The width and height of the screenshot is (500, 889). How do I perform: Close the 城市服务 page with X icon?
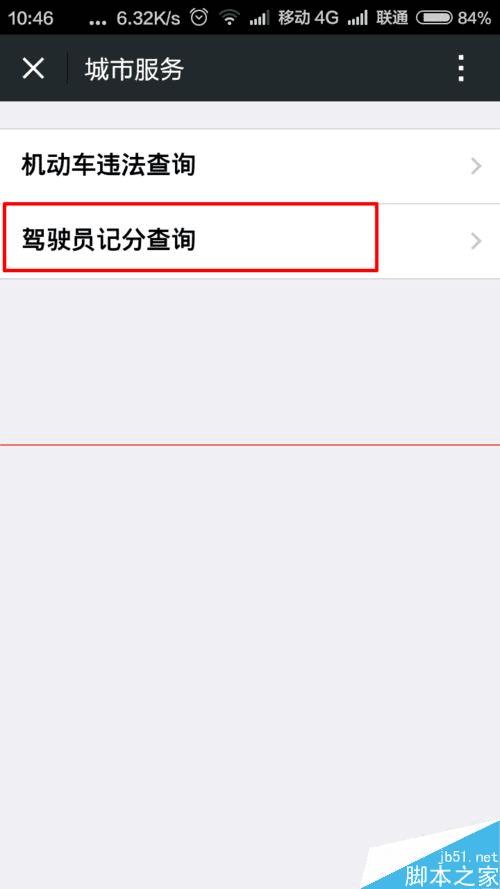pos(33,69)
